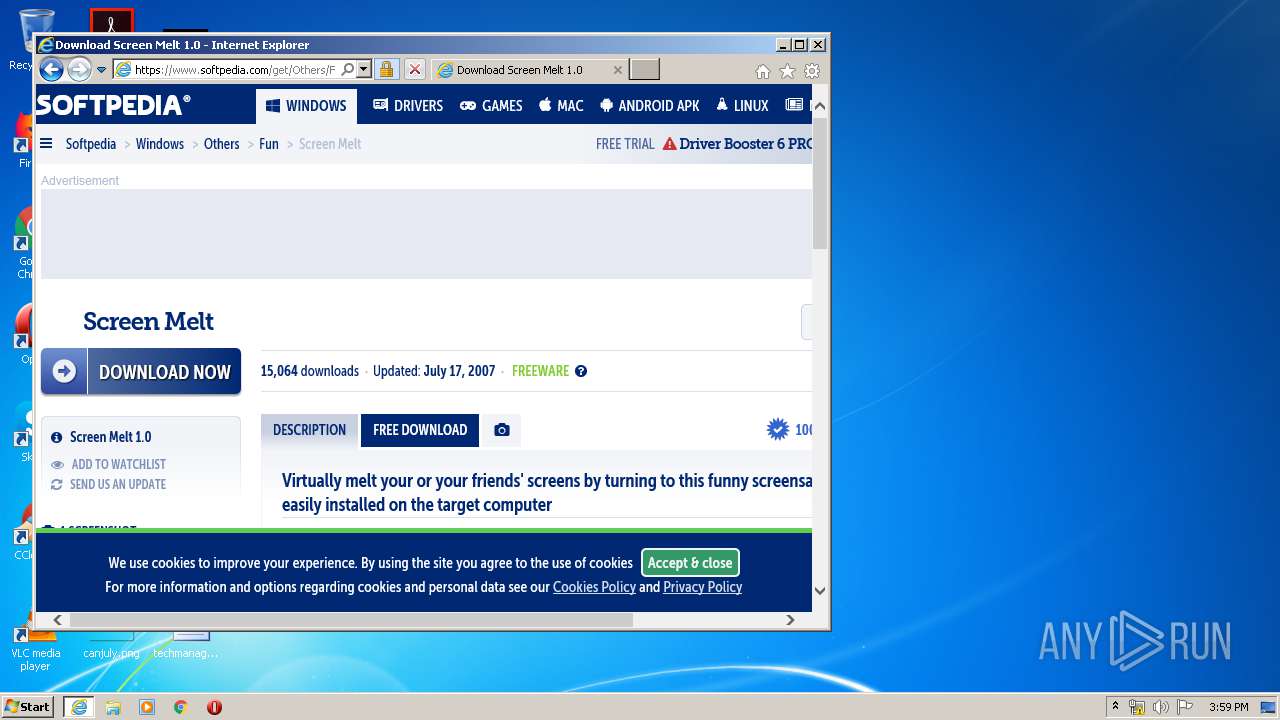The height and width of the screenshot is (720, 1280).
Task: Open the recent pages dropdown arrow
Action: pos(101,70)
